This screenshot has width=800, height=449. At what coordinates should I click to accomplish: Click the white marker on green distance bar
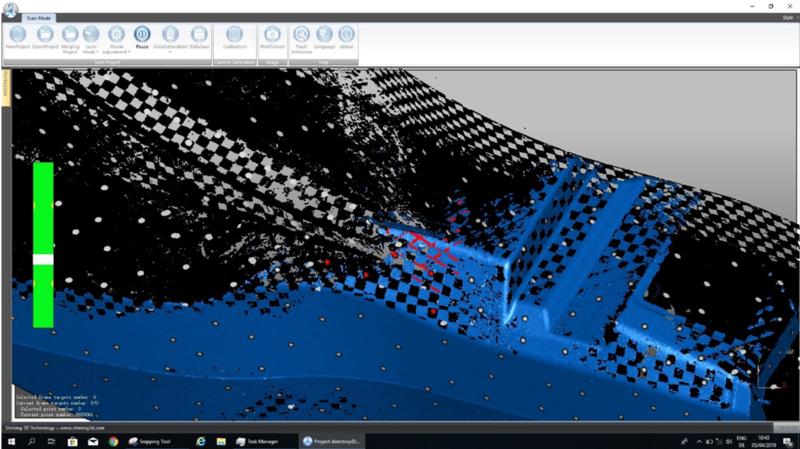[x=43, y=259]
